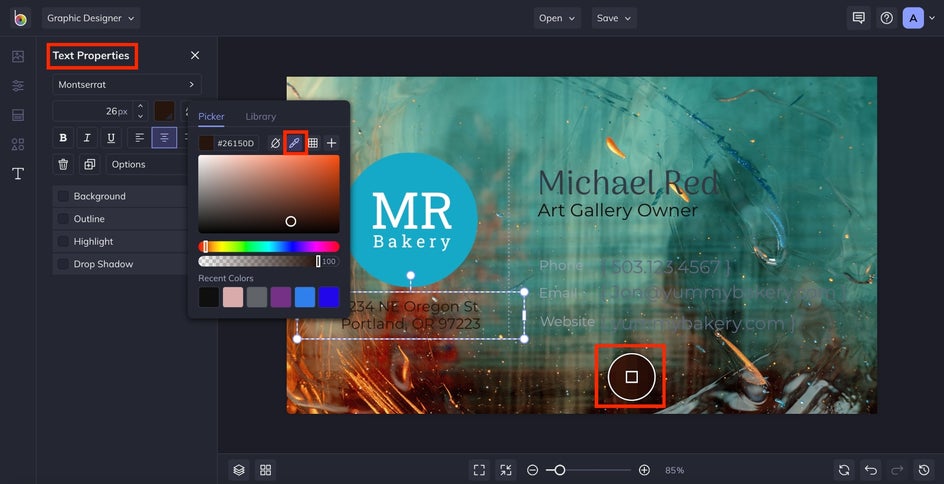944x484 pixels.
Task: Click the no-color transparent icon
Action: pyautogui.click(x=275, y=143)
